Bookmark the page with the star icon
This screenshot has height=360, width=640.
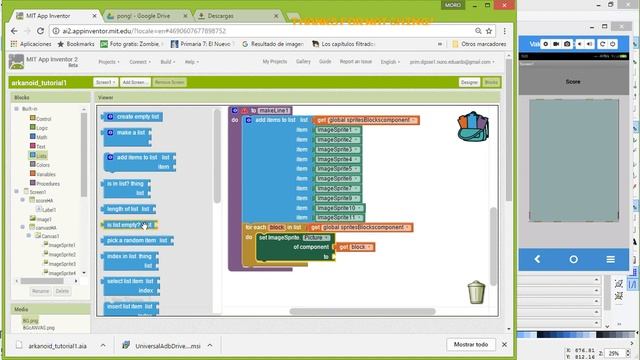489,31
